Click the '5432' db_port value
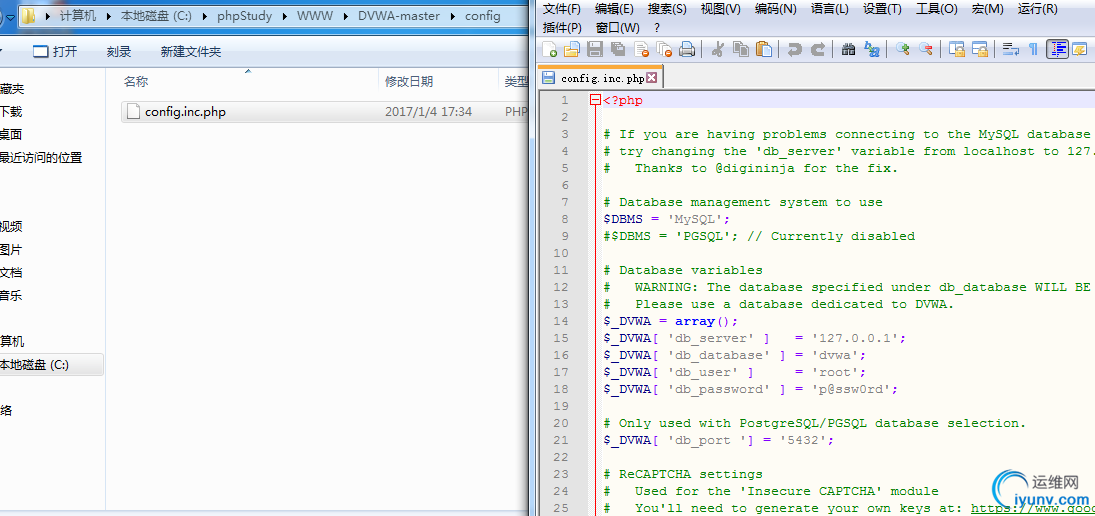 pyautogui.click(x=802, y=440)
